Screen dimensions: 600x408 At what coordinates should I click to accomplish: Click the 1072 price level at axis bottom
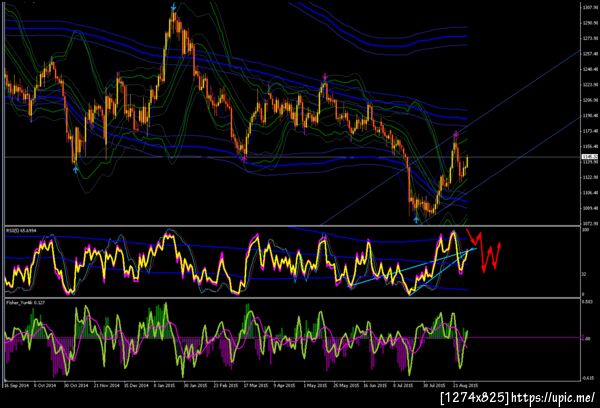coord(590,224)
